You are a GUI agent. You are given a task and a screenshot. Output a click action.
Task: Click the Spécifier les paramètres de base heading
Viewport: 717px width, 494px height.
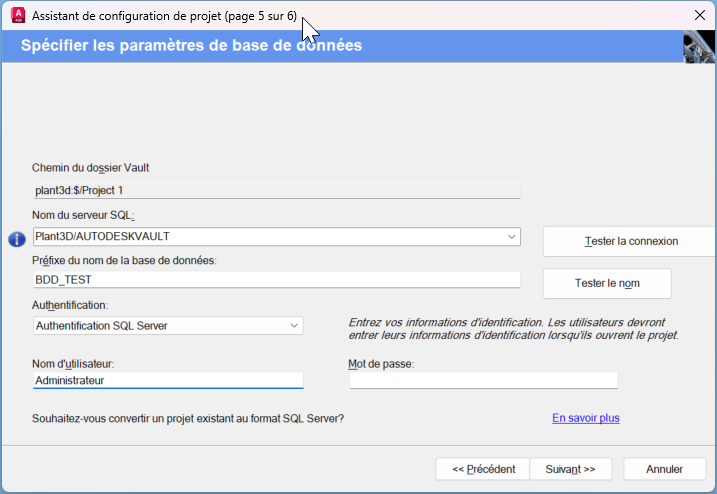[191, 45]
